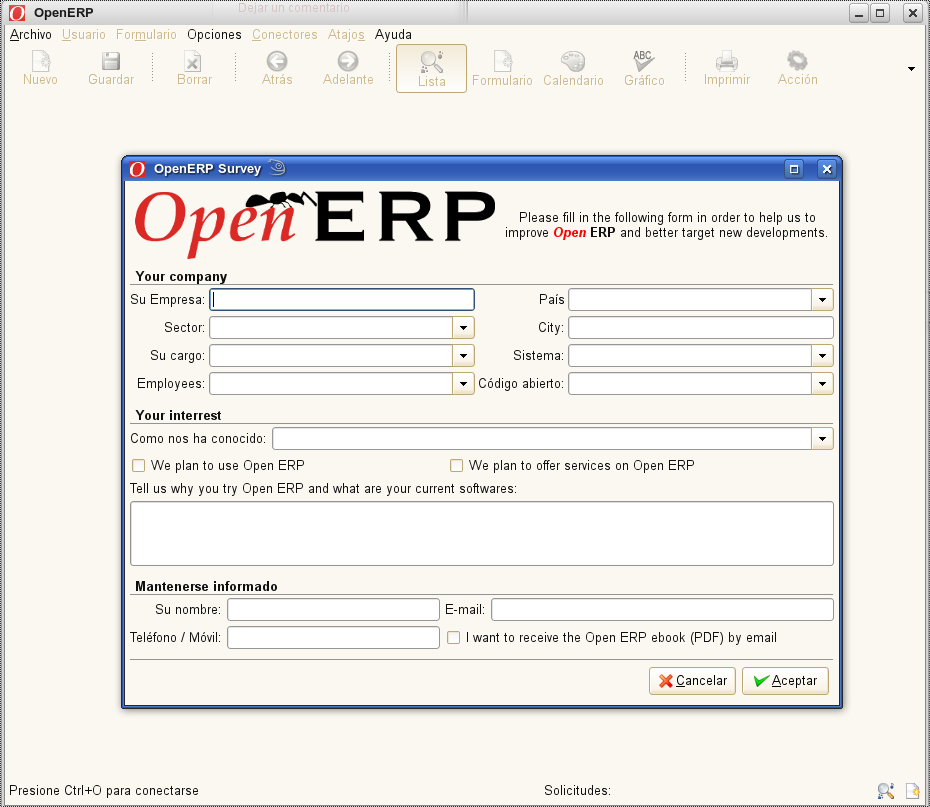Viewport: 930px width, 807px height.
Task: Open the Usuario menu
Action: [x=84, y=34]
